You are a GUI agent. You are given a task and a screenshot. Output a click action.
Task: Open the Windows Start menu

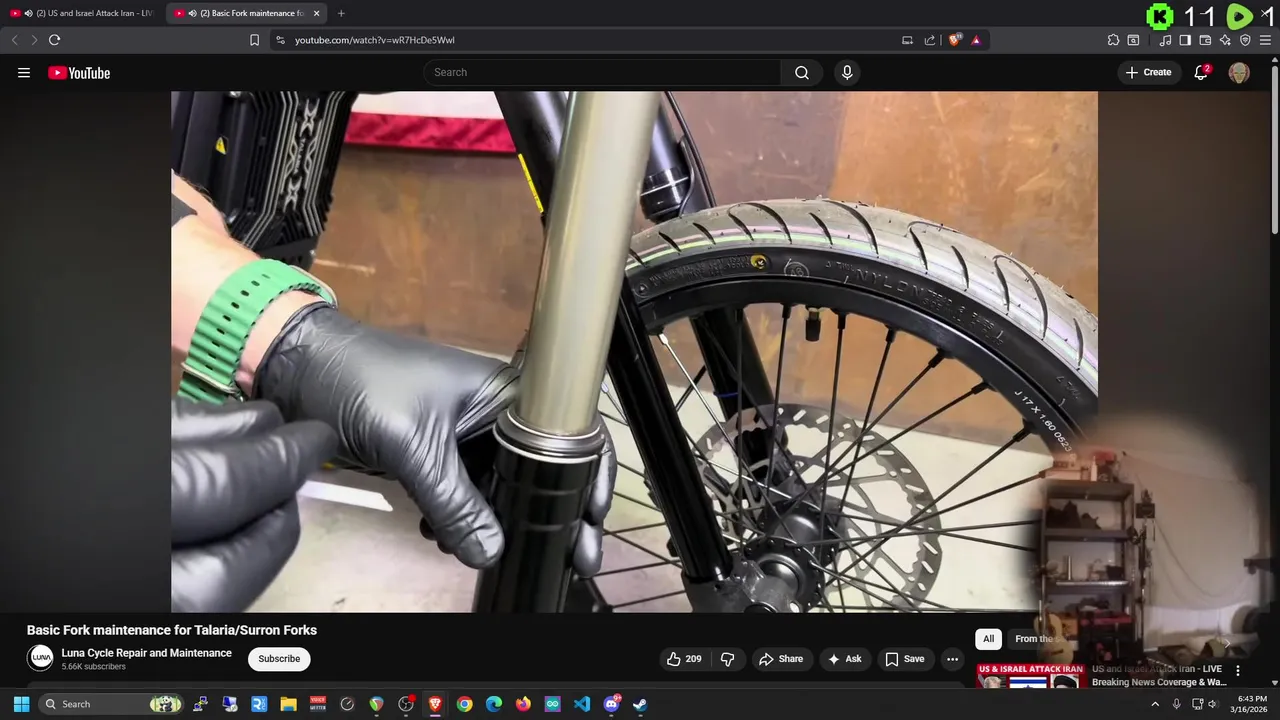[x=21, y=704]
